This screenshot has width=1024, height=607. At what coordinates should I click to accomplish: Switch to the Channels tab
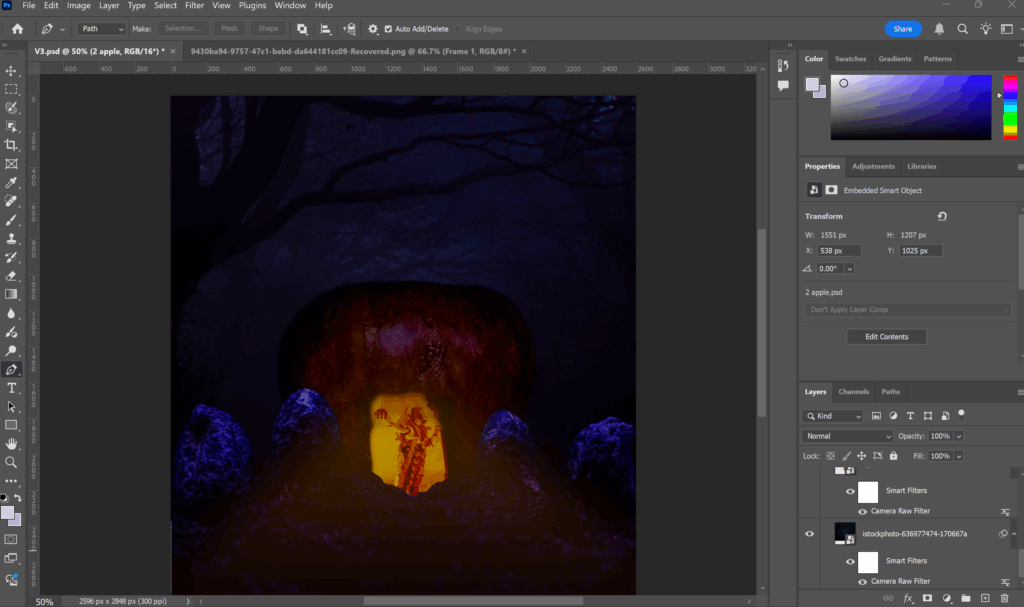[x=853, y=392]
